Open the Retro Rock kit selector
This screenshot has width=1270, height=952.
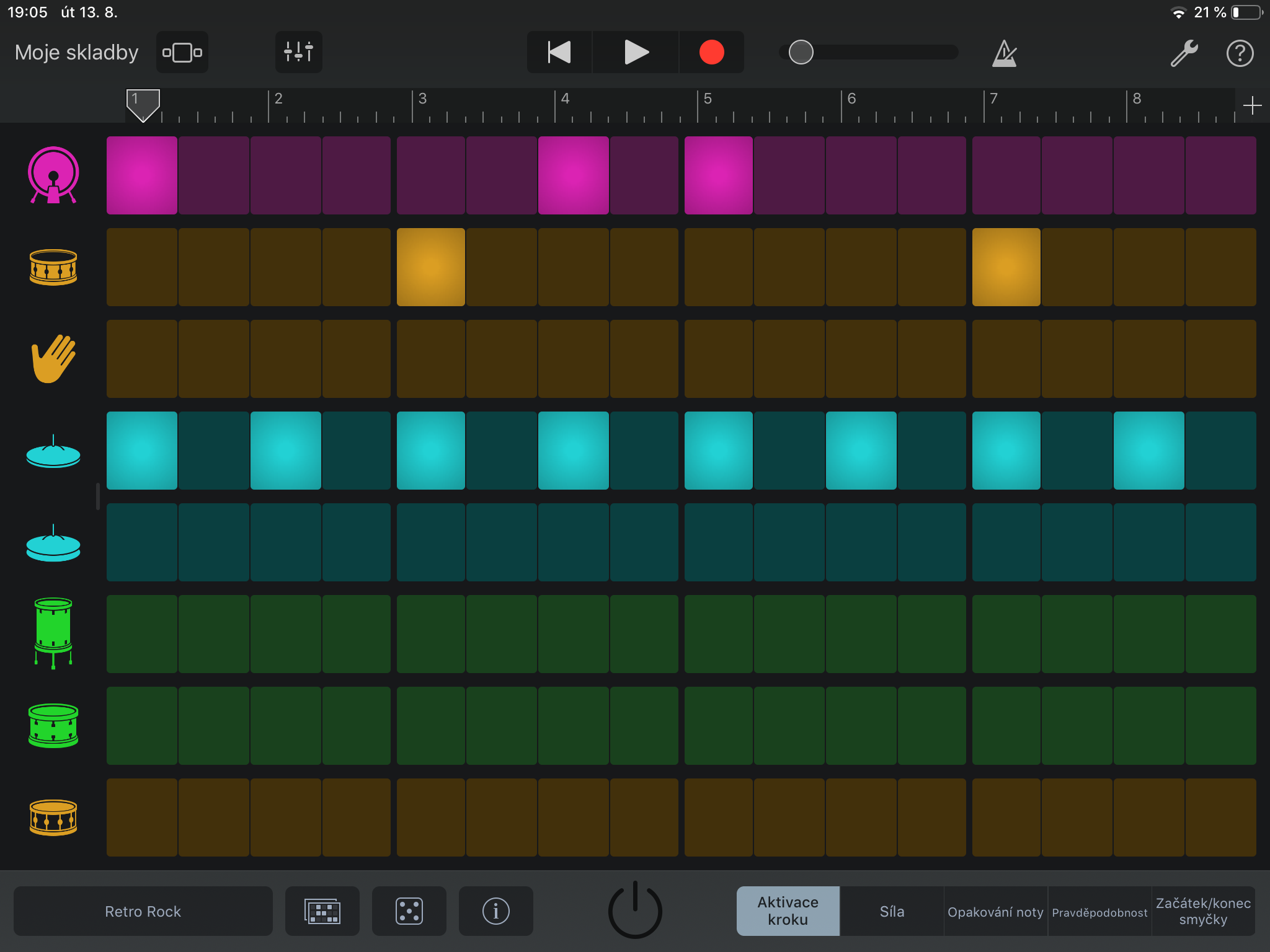point(143,911)
